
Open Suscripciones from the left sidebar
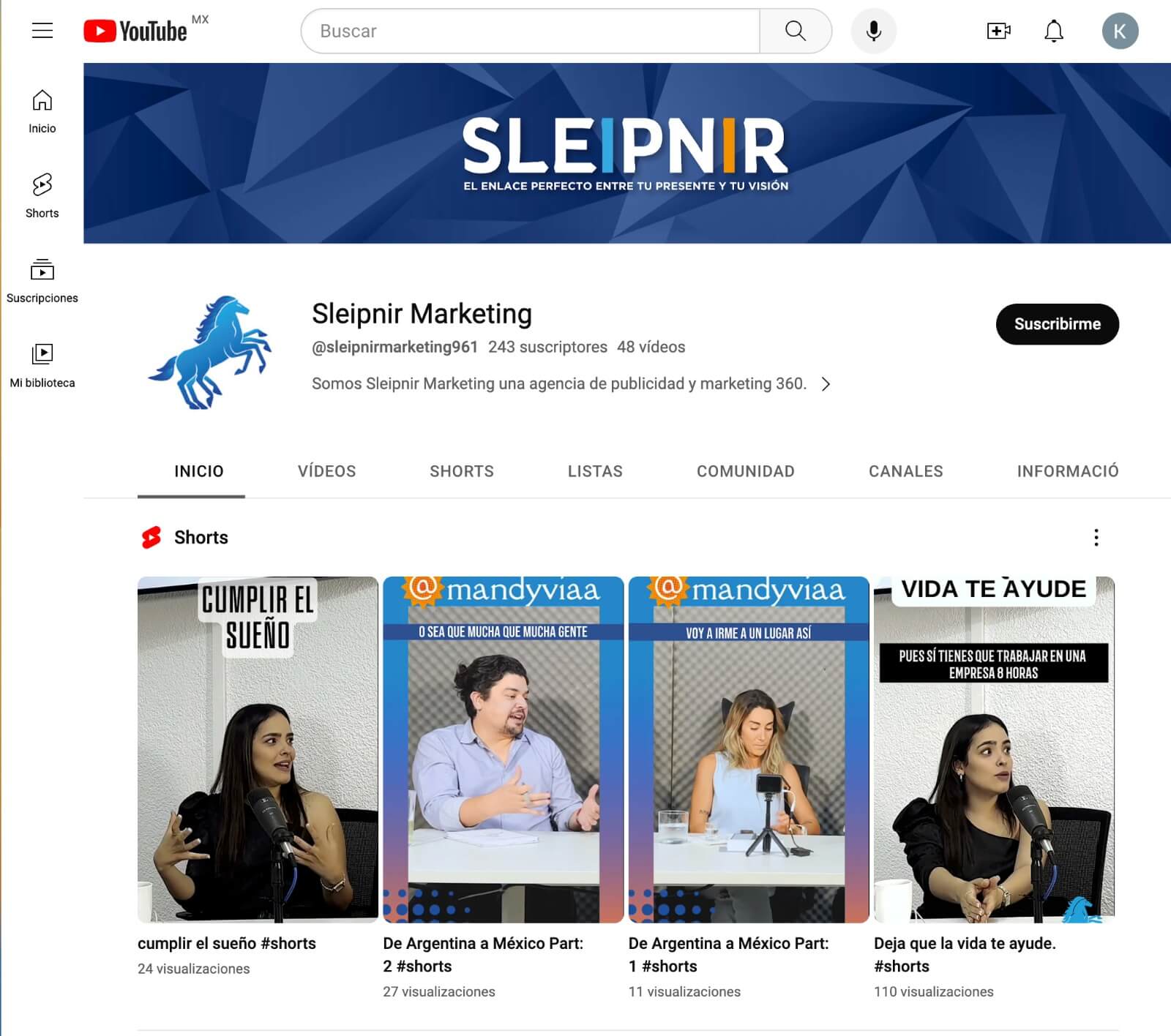[42, 271]
